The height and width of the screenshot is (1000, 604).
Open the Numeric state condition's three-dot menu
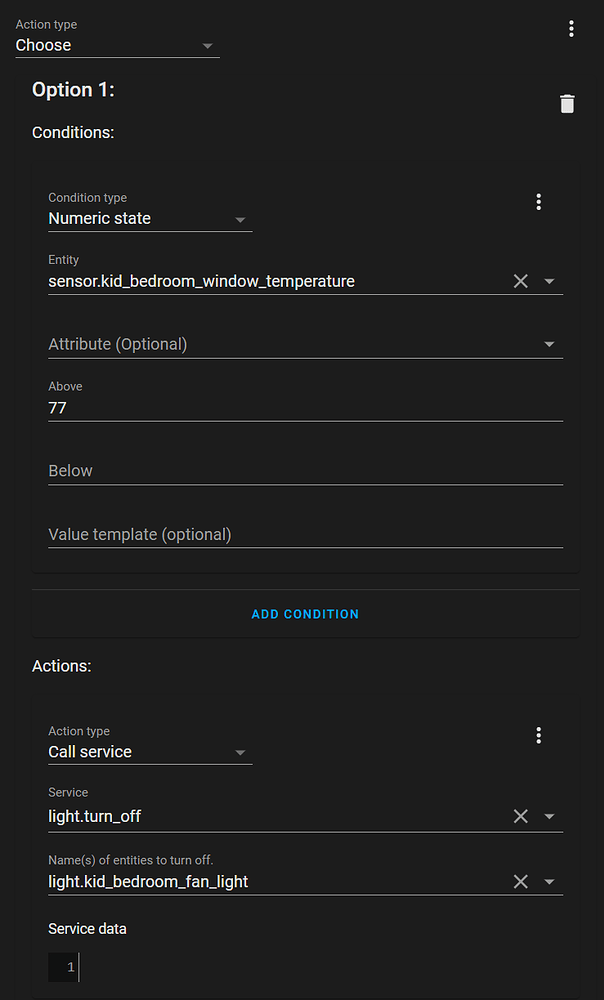(539, 201)
